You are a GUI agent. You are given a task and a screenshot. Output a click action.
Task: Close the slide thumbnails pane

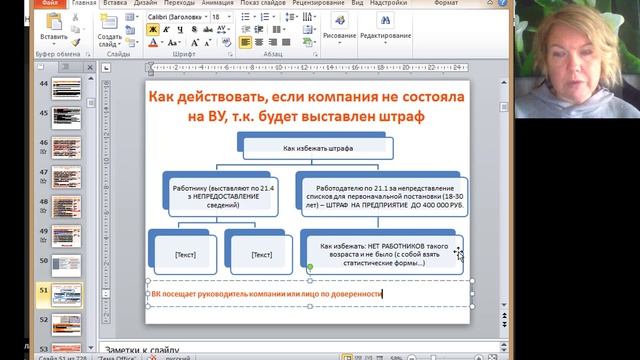[90, 67]
